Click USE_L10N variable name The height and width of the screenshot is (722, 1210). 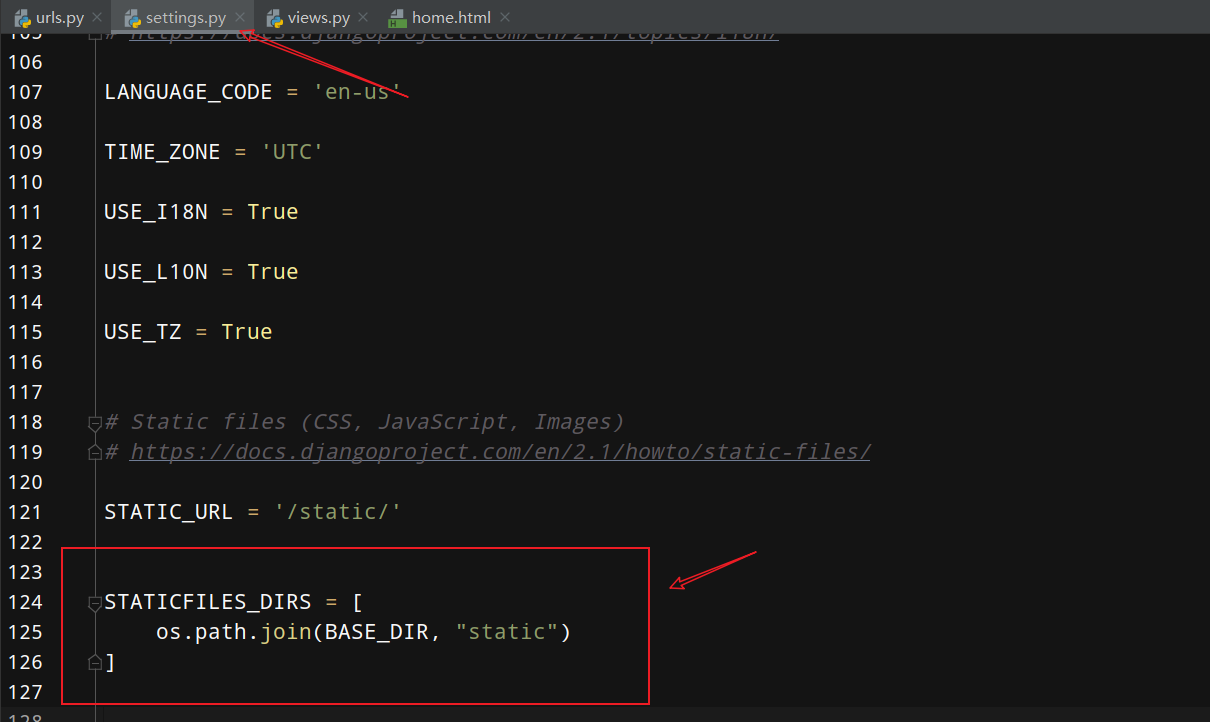tap(156, 272)
